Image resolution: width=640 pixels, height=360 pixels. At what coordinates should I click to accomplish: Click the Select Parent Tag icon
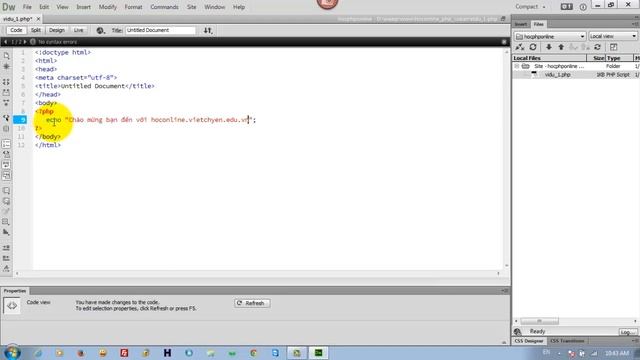[x=6, y=118]
